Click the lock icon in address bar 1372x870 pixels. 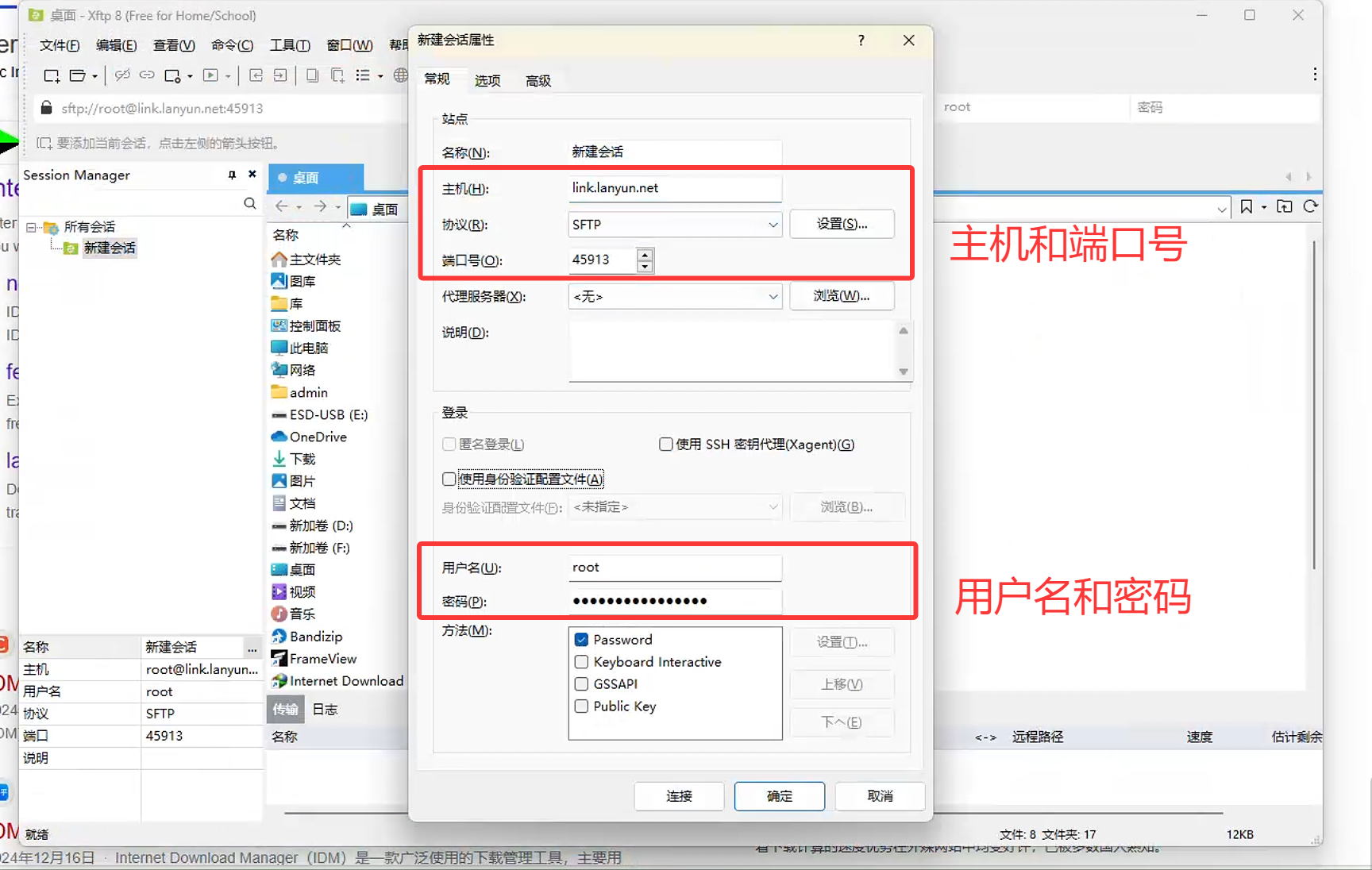47,107
